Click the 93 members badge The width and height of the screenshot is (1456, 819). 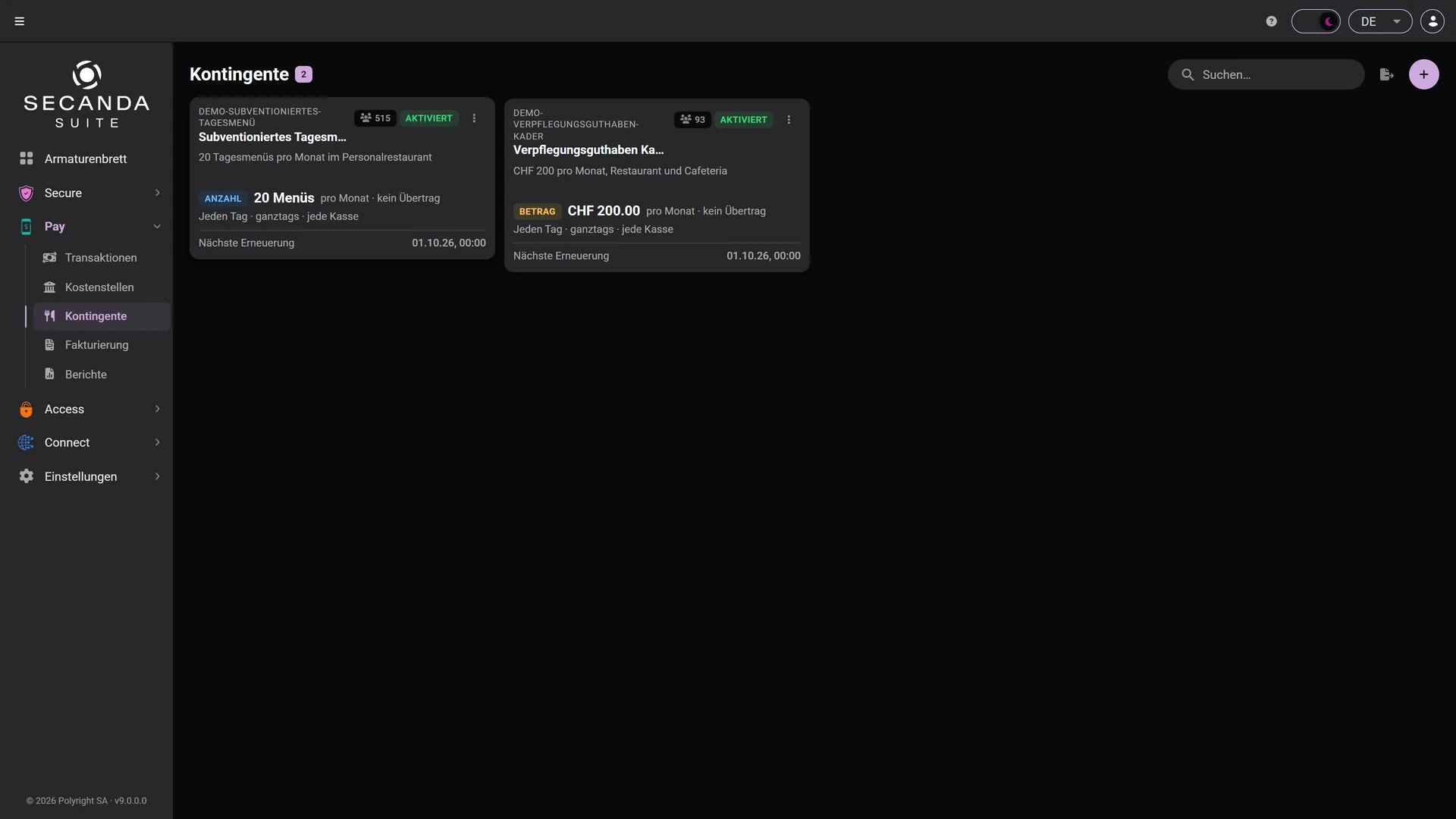692,120
